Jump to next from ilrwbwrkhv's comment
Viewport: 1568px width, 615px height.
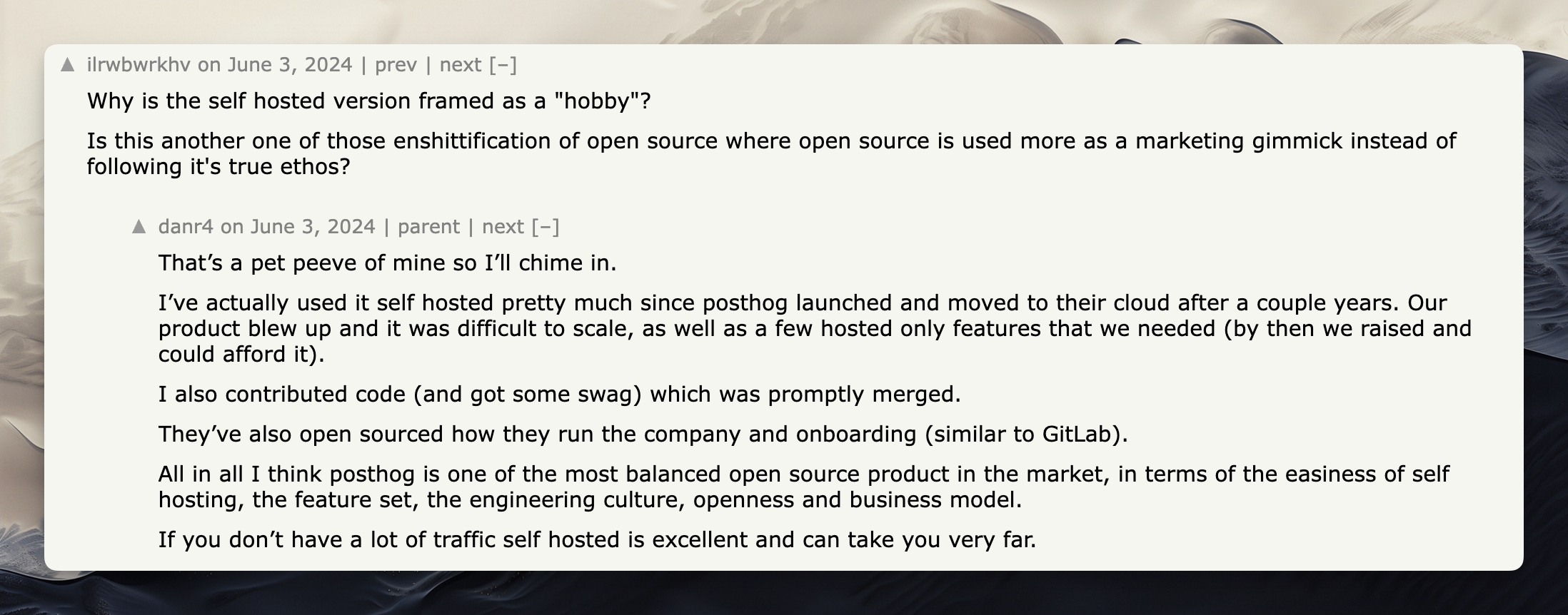click(x=461, y=65)
